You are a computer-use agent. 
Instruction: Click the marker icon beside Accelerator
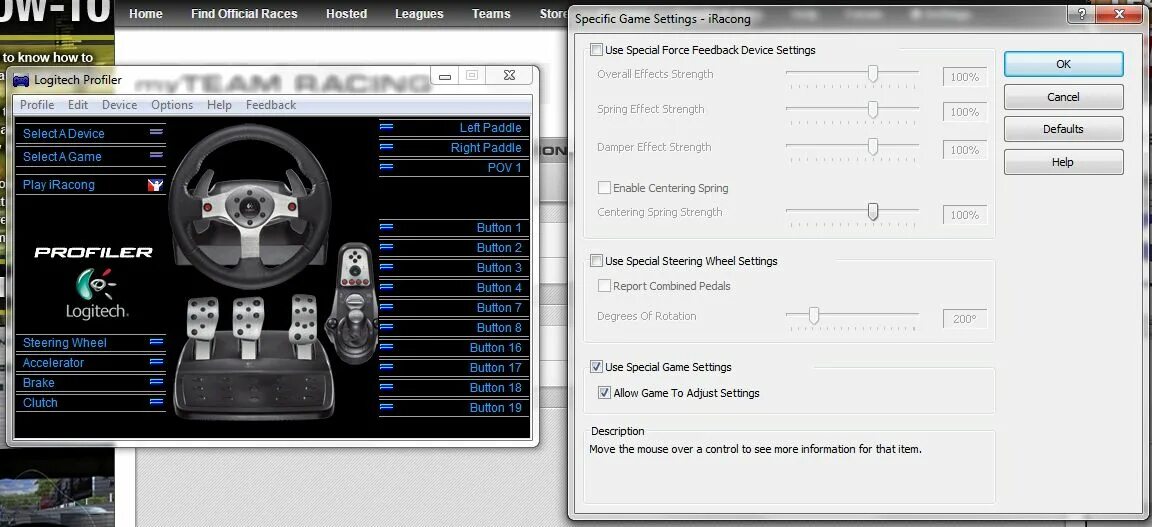click(x=156, y=362)
